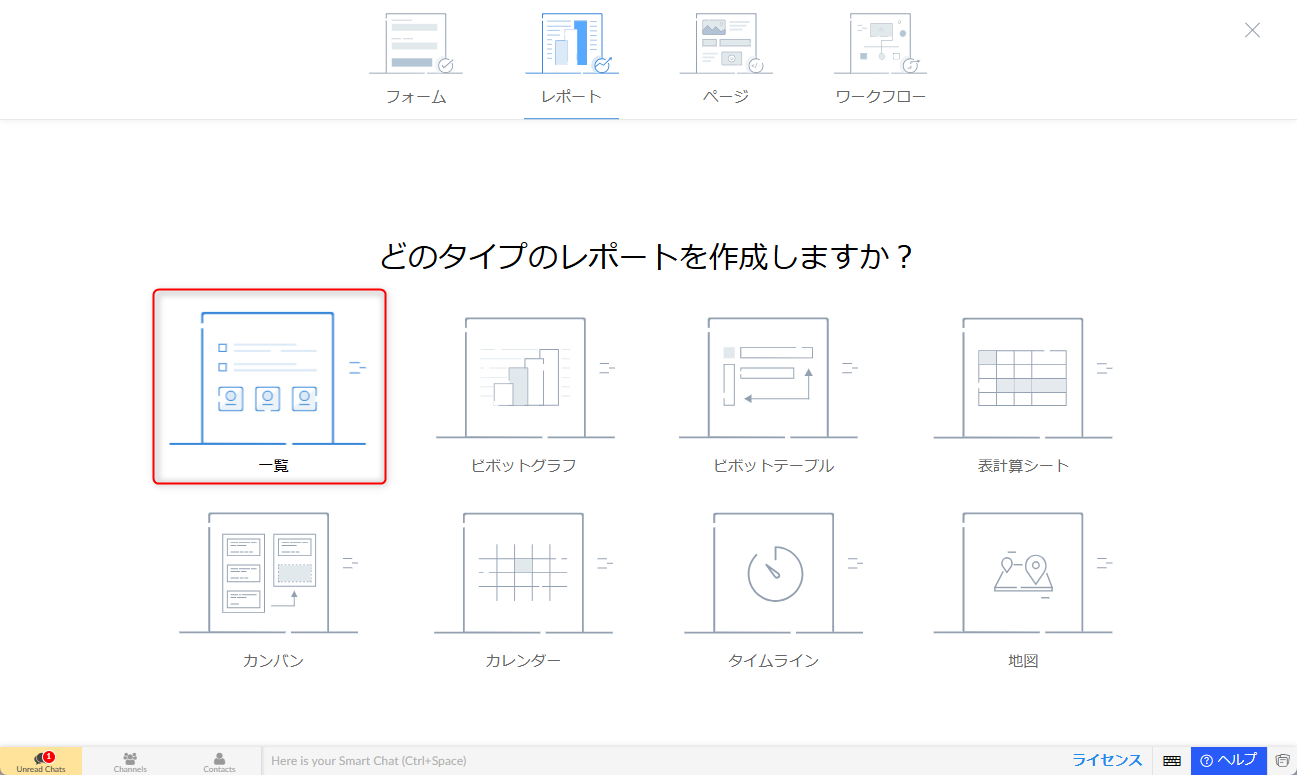
Task: Click the ヘルプ help button
Action: click(1228, 760)
